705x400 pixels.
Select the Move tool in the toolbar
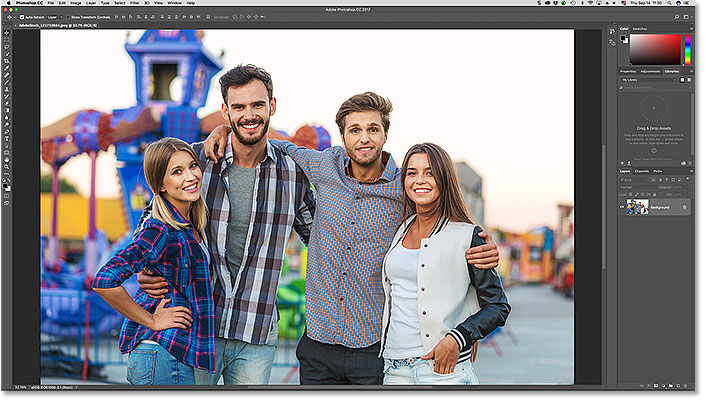coord(6,33)
